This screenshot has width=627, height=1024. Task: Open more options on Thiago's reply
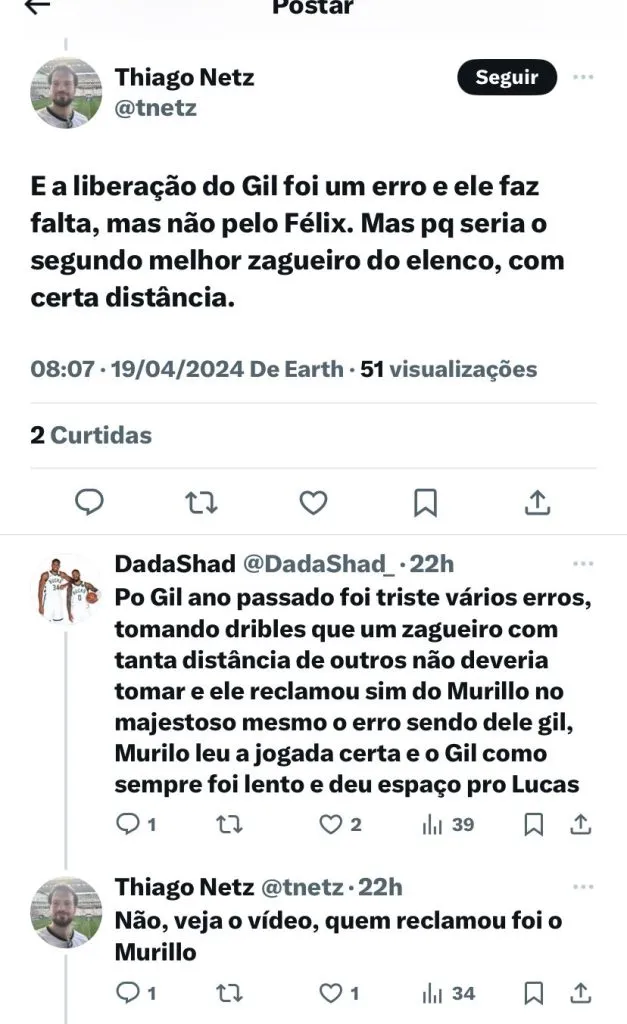point(582,886)
